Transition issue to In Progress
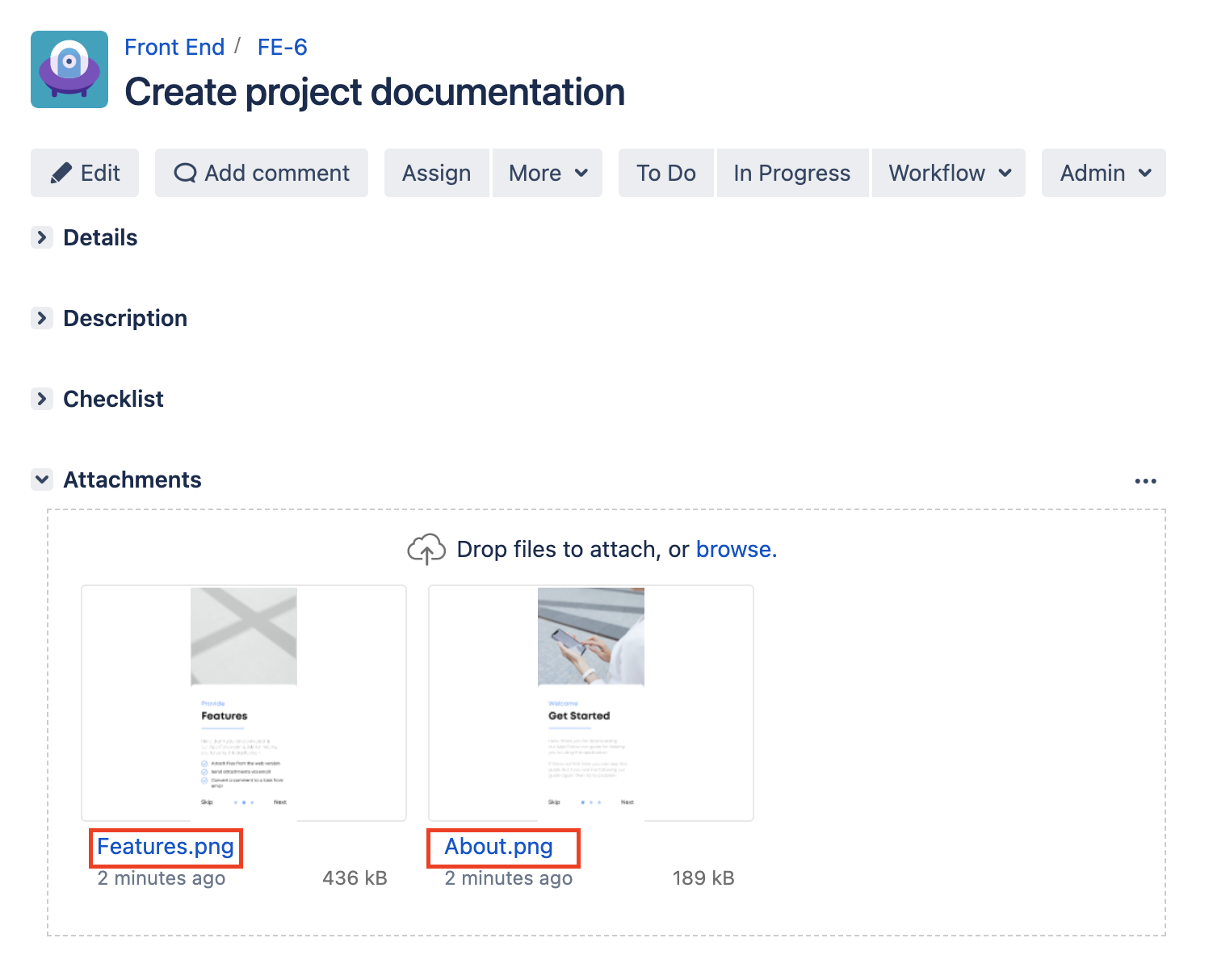This screenshot has width=1213, height=980. [x=792, y=173]
